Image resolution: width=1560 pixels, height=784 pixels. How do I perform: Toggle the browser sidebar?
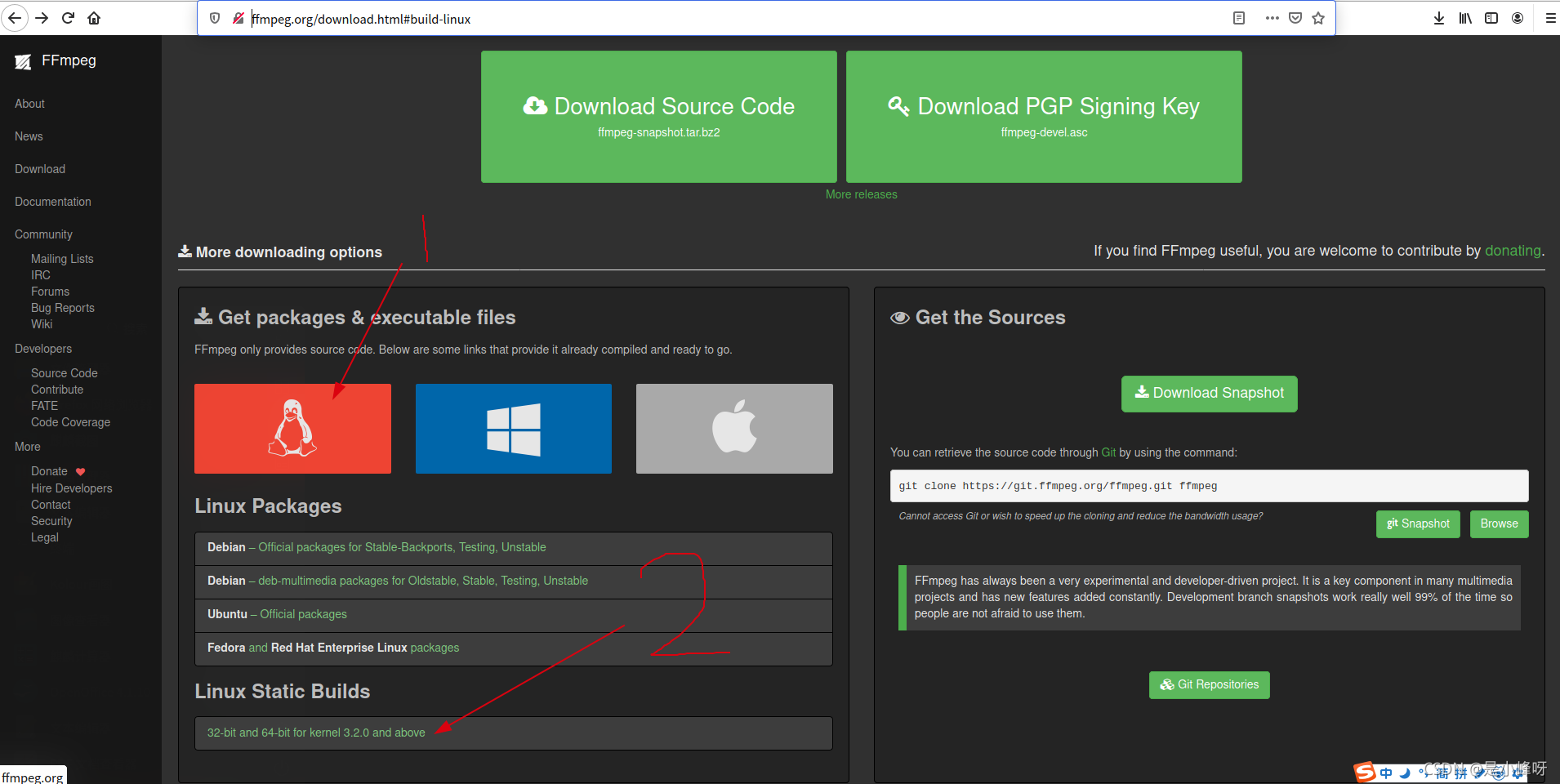[1491, 18]
